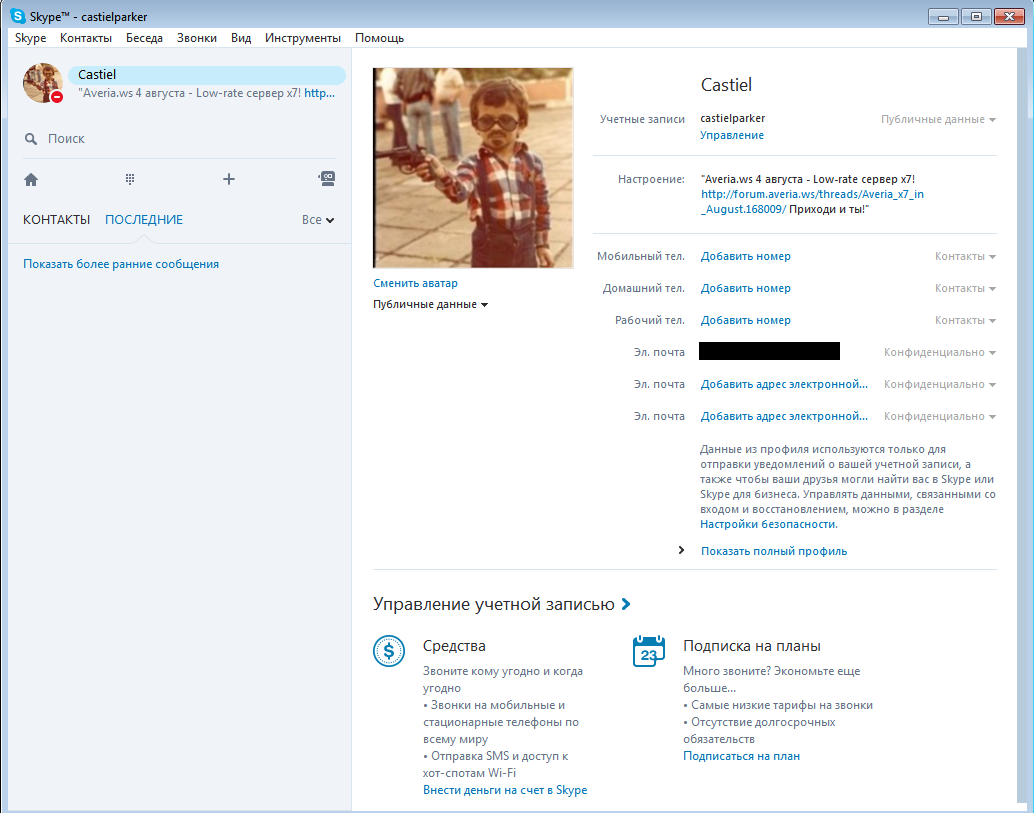Click Добавить номер for Мобильный тел.
Viewport: 1034px width, 813px height.
coord(745,256)
